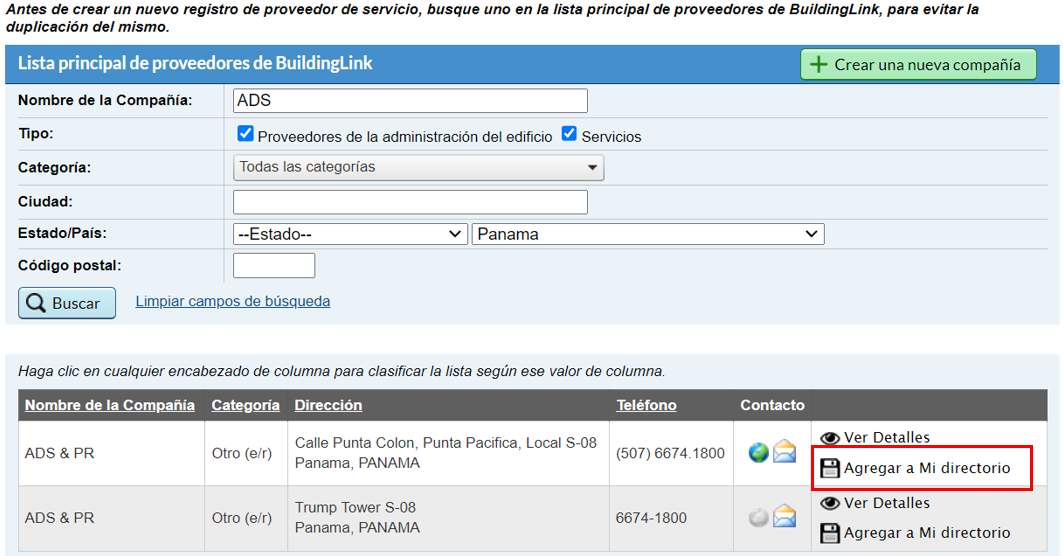This screenshot has height=556, width=1063.
Task: Open the Todas las categorías dropdown
Action: point(418,167)
